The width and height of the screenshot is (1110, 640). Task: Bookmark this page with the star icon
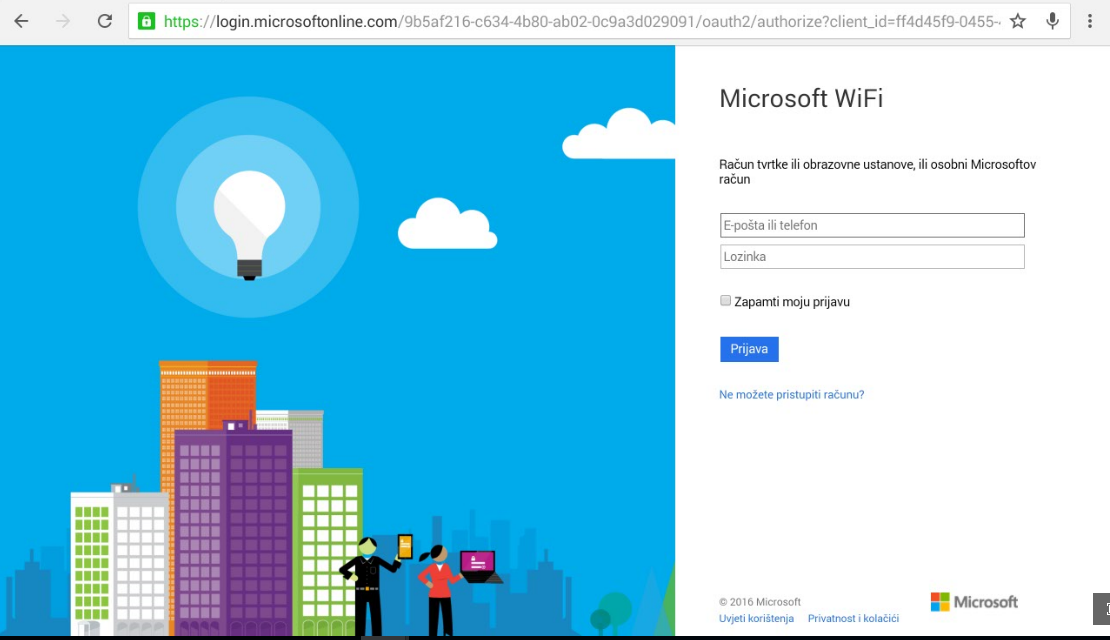tap(1018, 21)
